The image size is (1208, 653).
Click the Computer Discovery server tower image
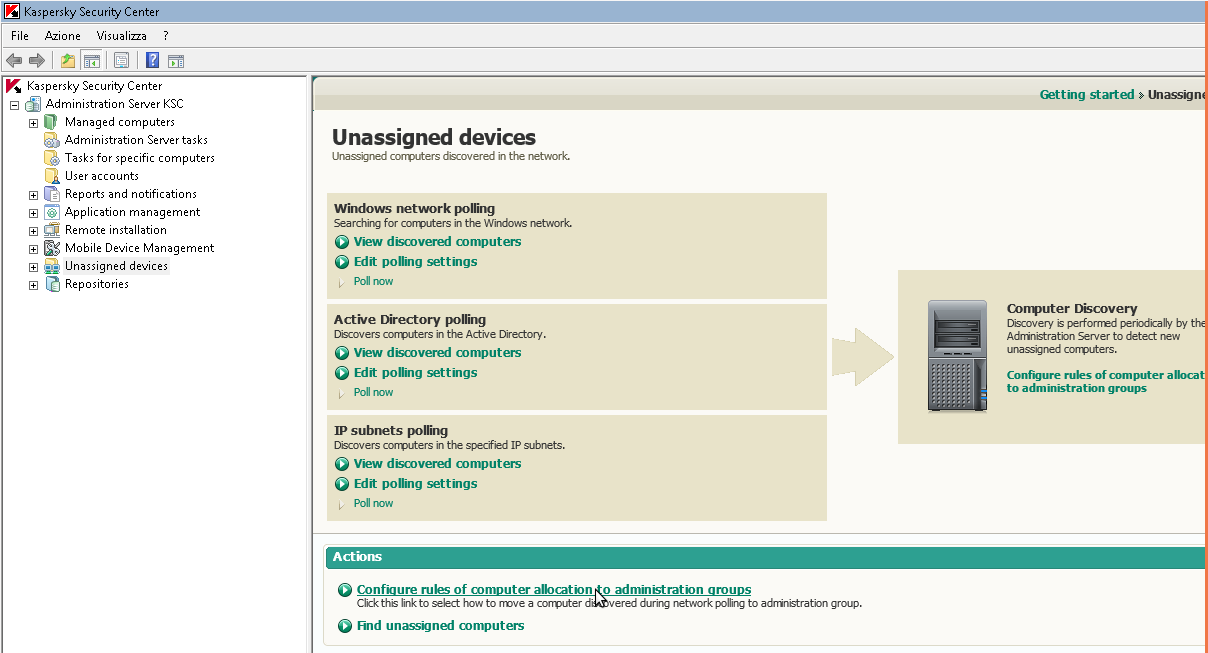point(957,356)
